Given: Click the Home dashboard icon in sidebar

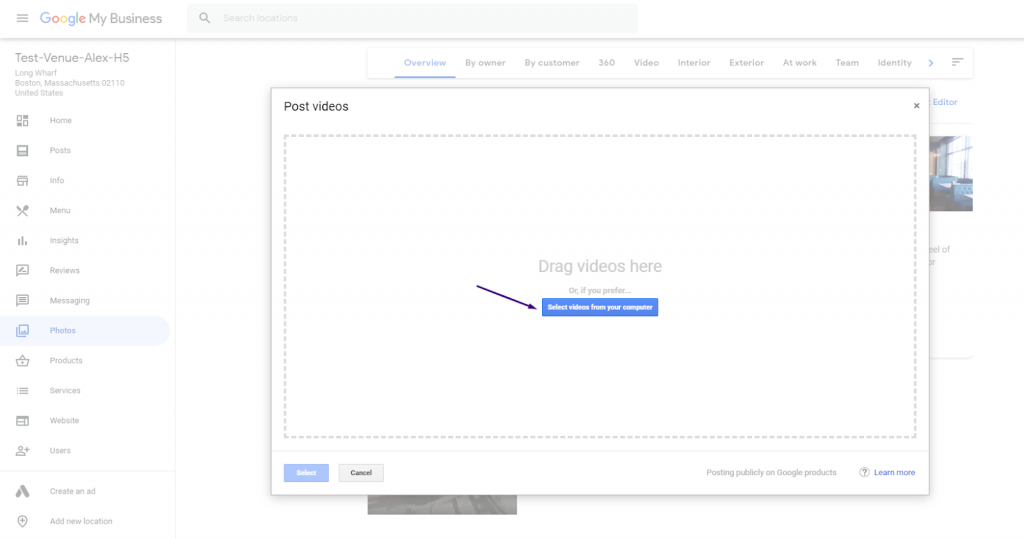Looking at the screenshot, I should click(x=22, y=120).
